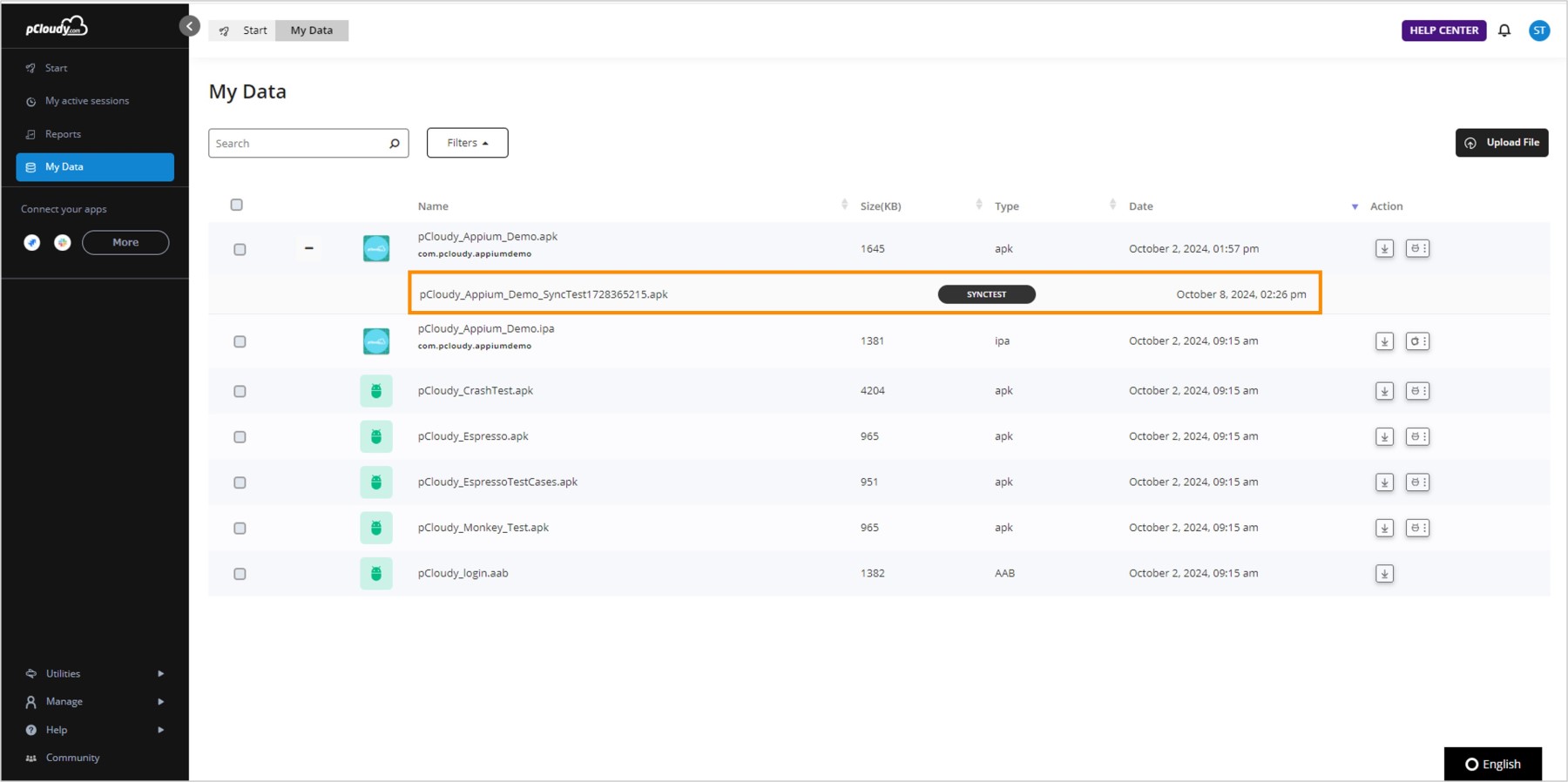The width and height of the screenshot is (1568, 782).
Task: Select the pCloudy_CrashTest.apk checkbox
Action: click(x=240, y=392)
